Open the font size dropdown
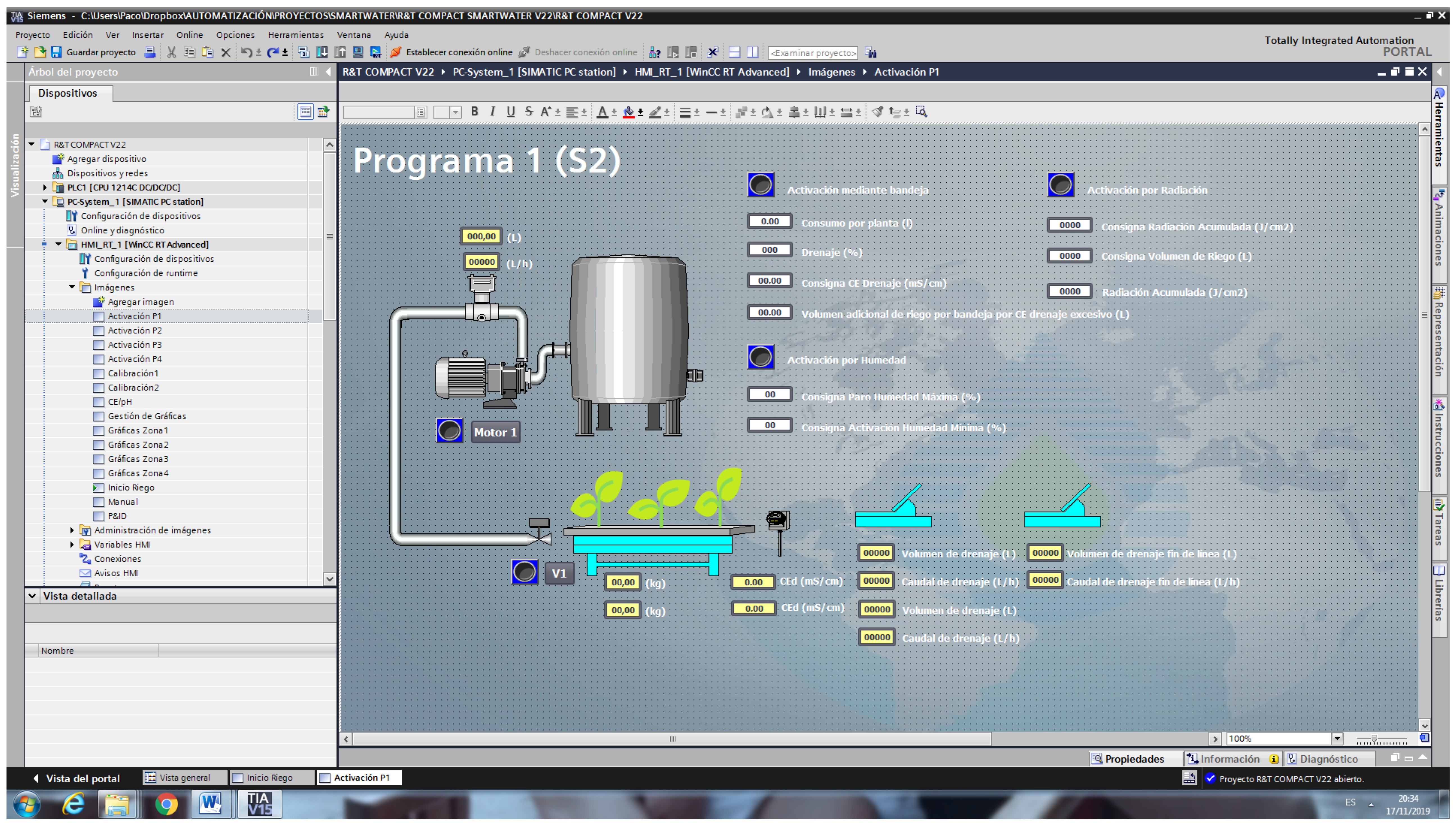Screen dimensions: 1456x827 point(456,112)
